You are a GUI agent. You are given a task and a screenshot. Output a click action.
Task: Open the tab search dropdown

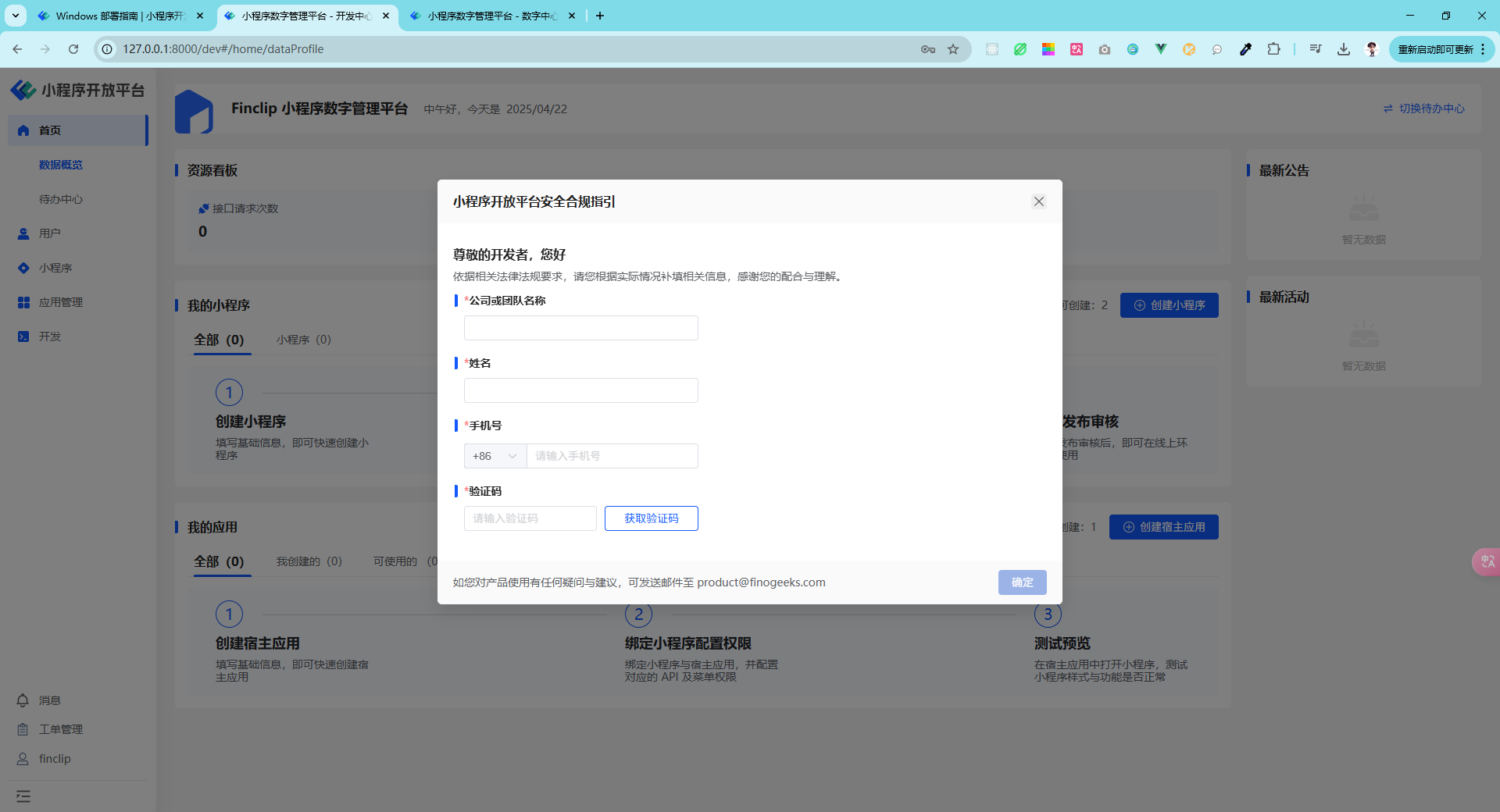pyautogui.click(x=15, y=16)
